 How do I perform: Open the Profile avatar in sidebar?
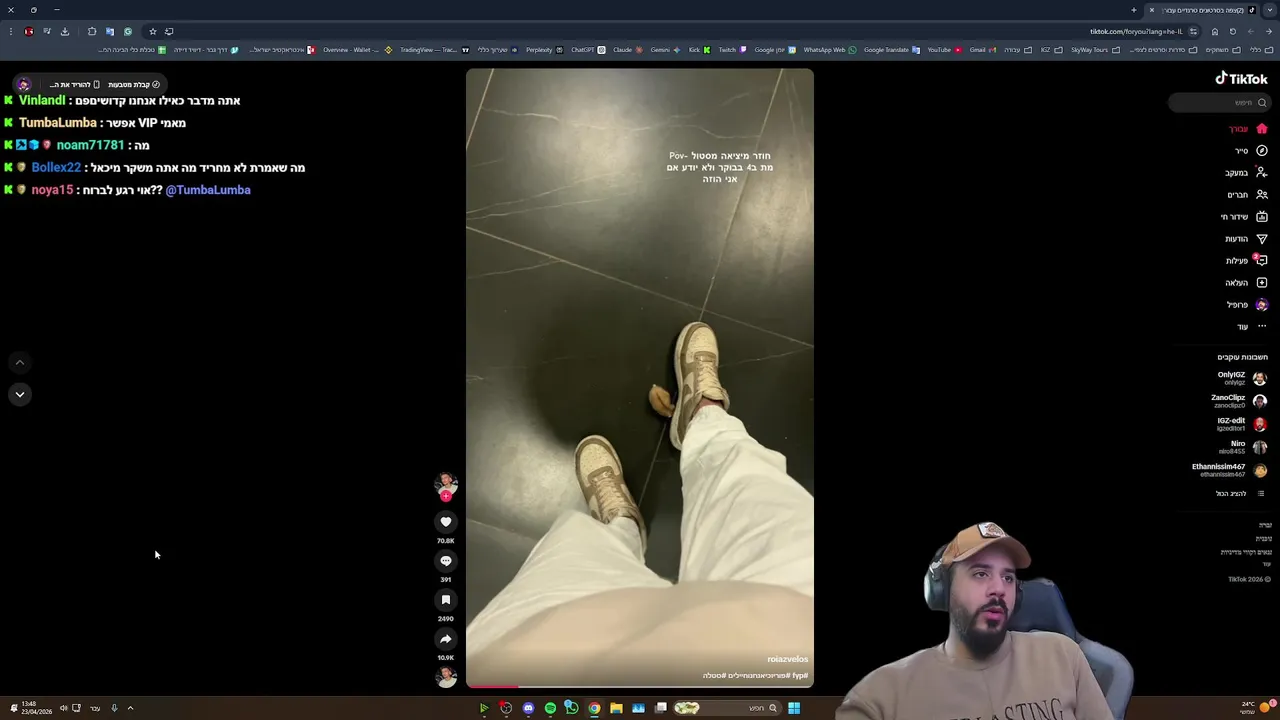tap(1261, 305)
